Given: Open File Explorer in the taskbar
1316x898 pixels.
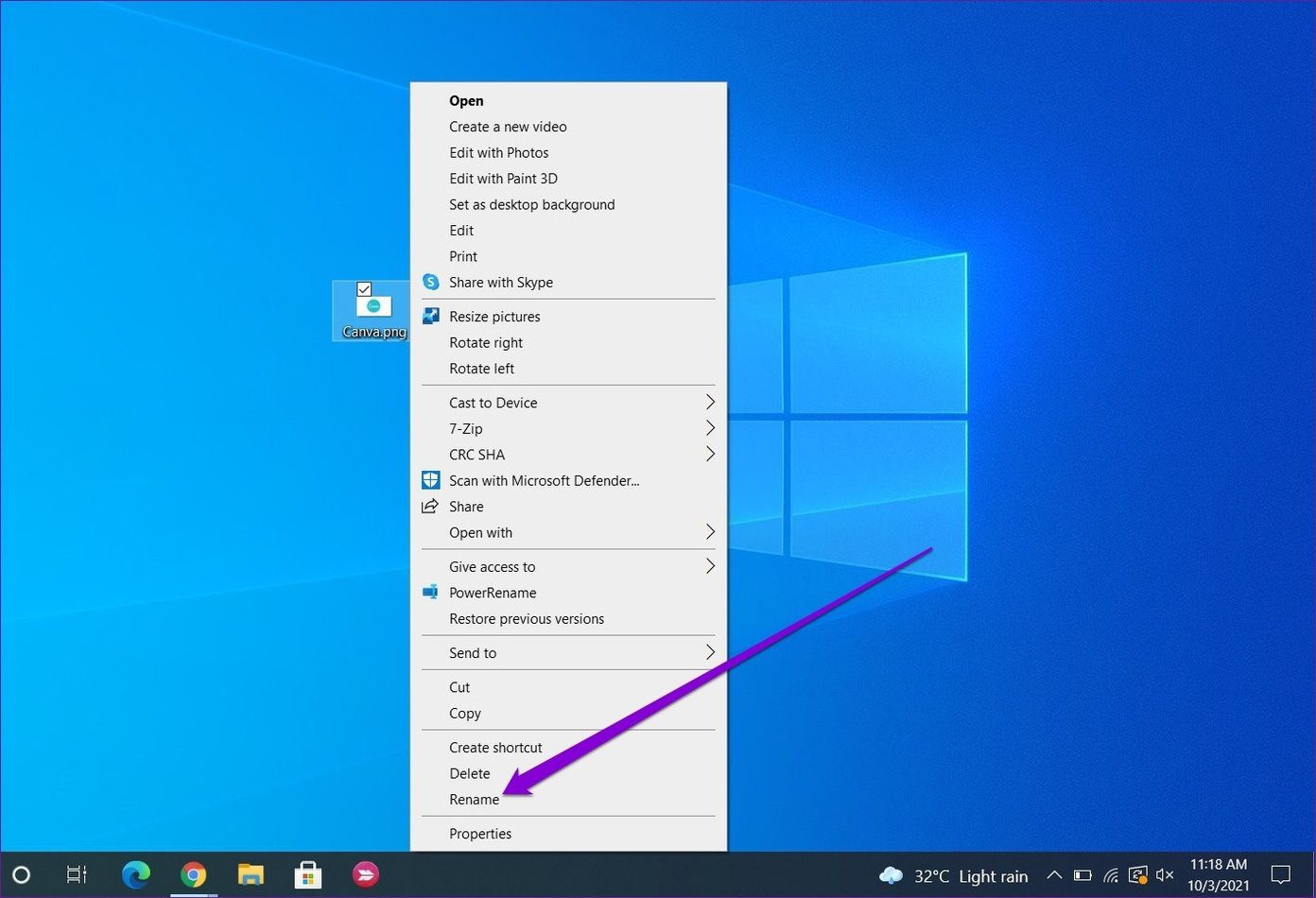Looking at the screenshot, I should 251,875.
